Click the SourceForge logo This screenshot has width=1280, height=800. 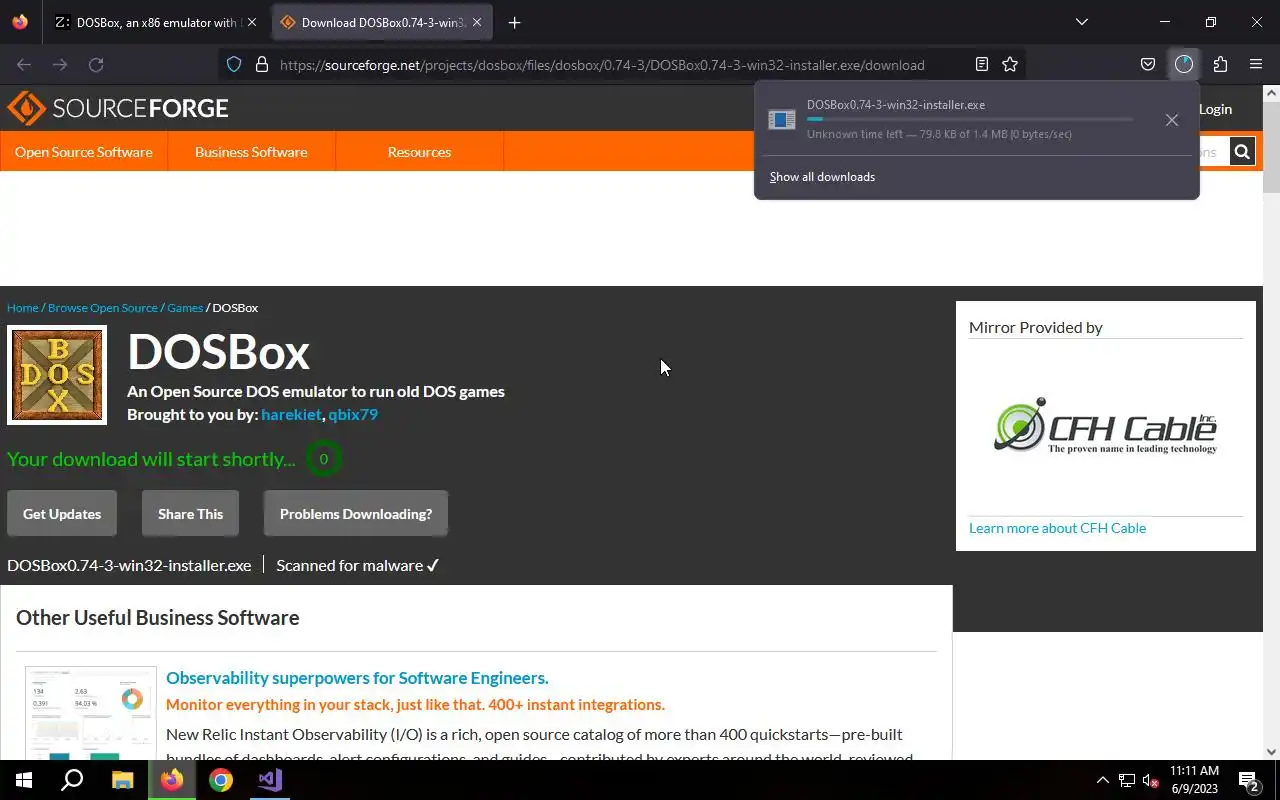pos(118,108)
